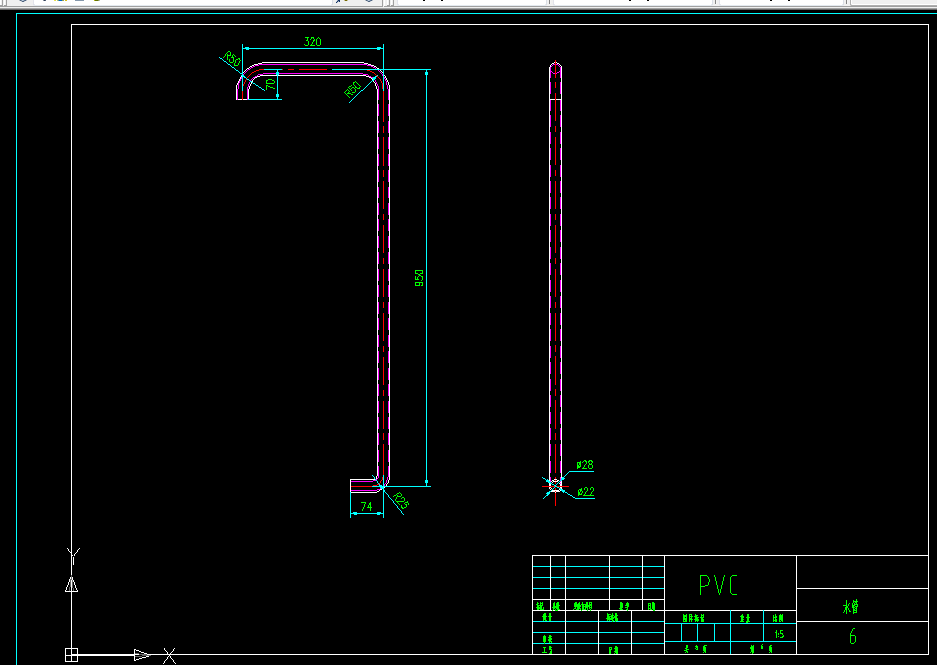Select the 水管 part name text
Image resolution: width=937 pixels, height=665 pixels.
tap(851, 608)
